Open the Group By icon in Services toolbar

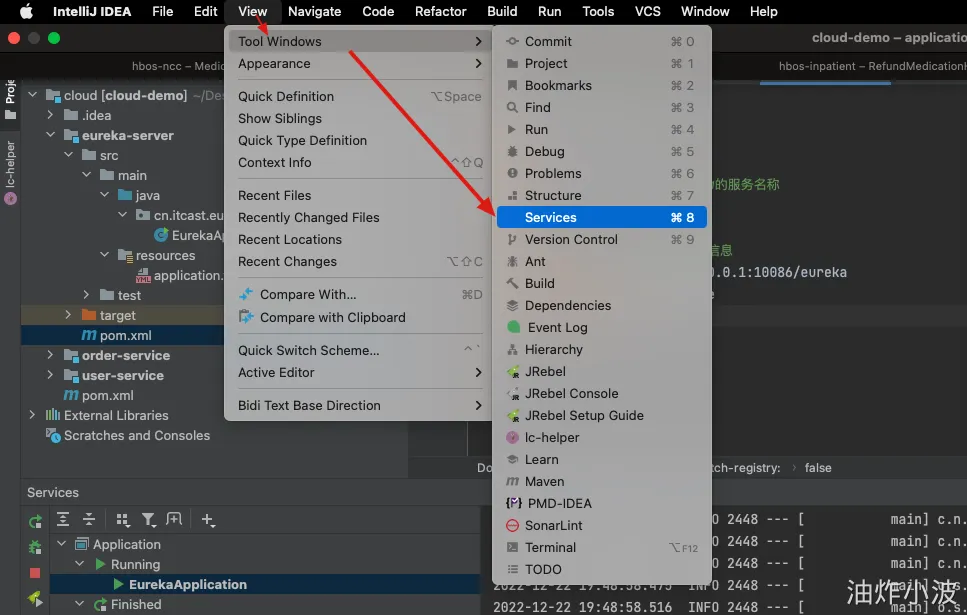123,520
